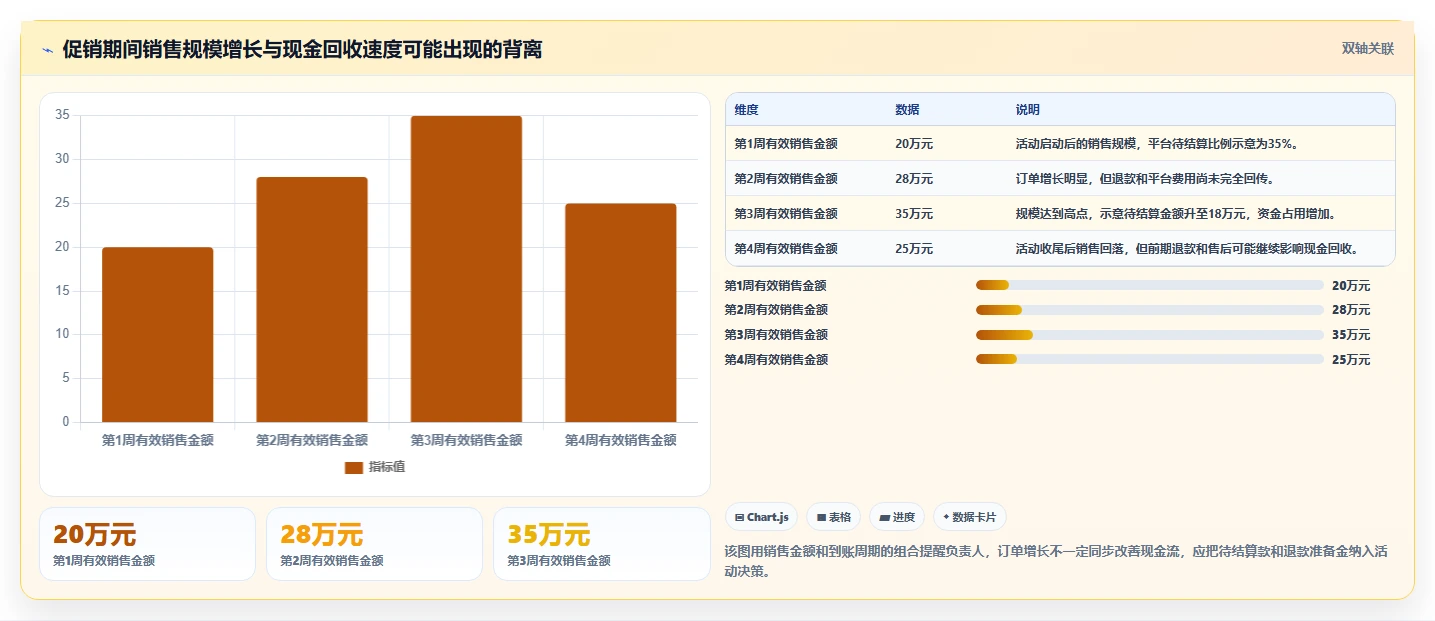
Task: Select the 数据卡片 chip
Action: [x=969, y=517]
